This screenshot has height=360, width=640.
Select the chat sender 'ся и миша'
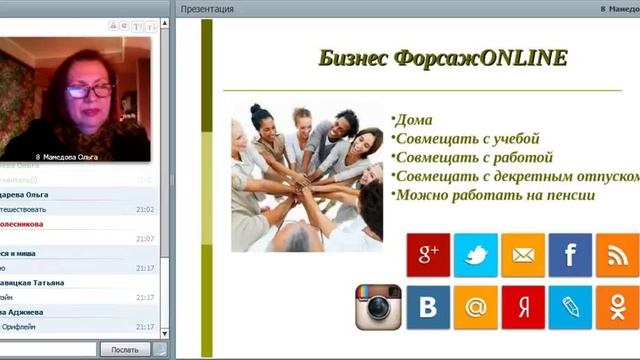(x=18, y=253)
